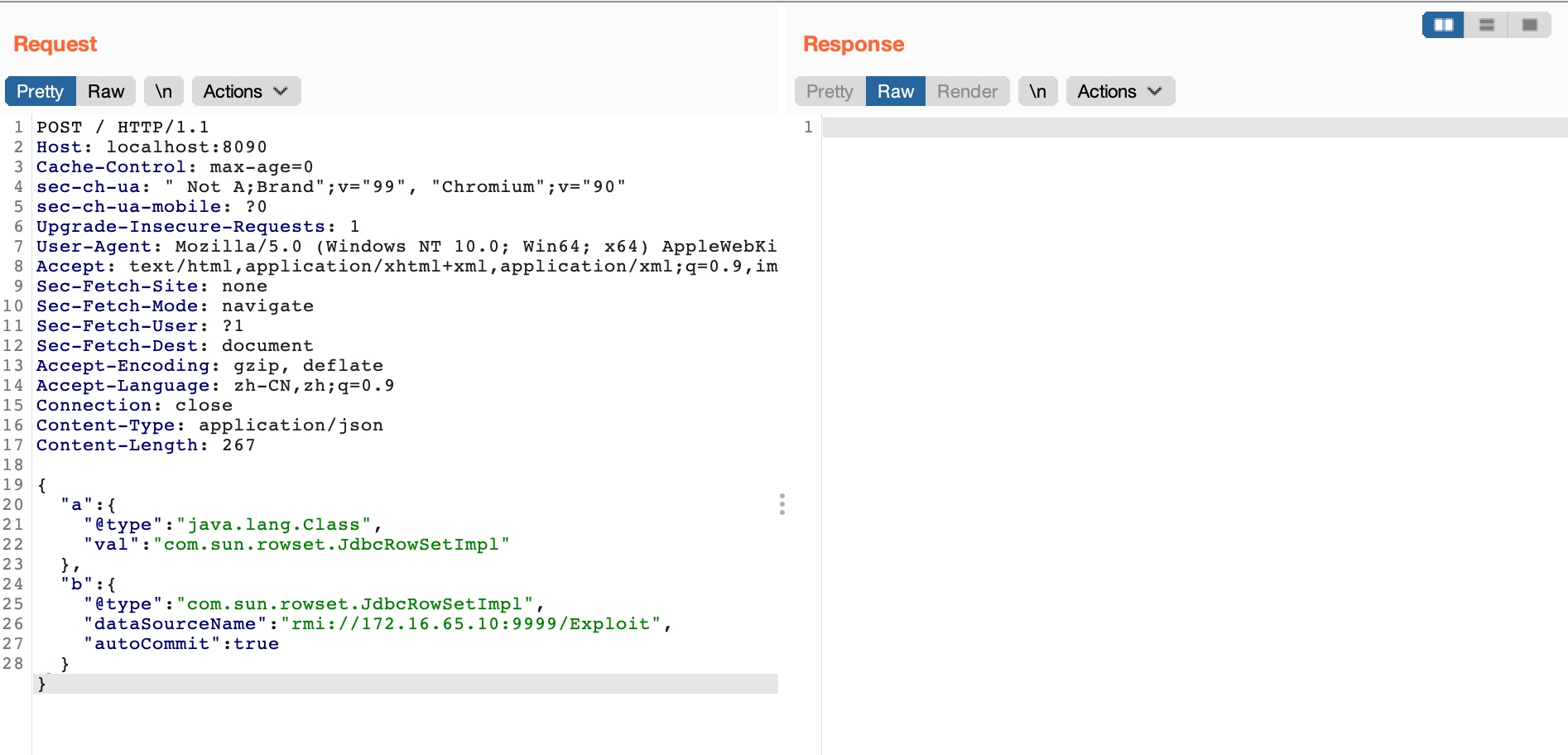Click the selected line 28 highlight bar

point(406,683)
